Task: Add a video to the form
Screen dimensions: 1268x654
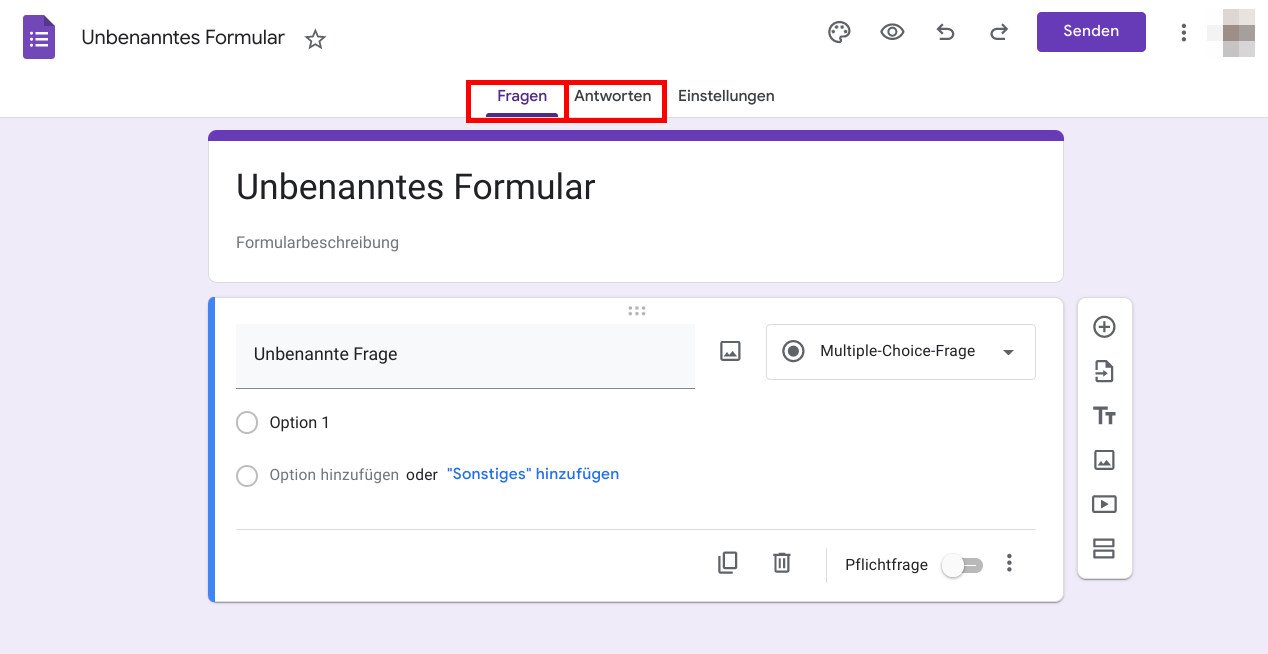Action: click(x=1104, y=504)
